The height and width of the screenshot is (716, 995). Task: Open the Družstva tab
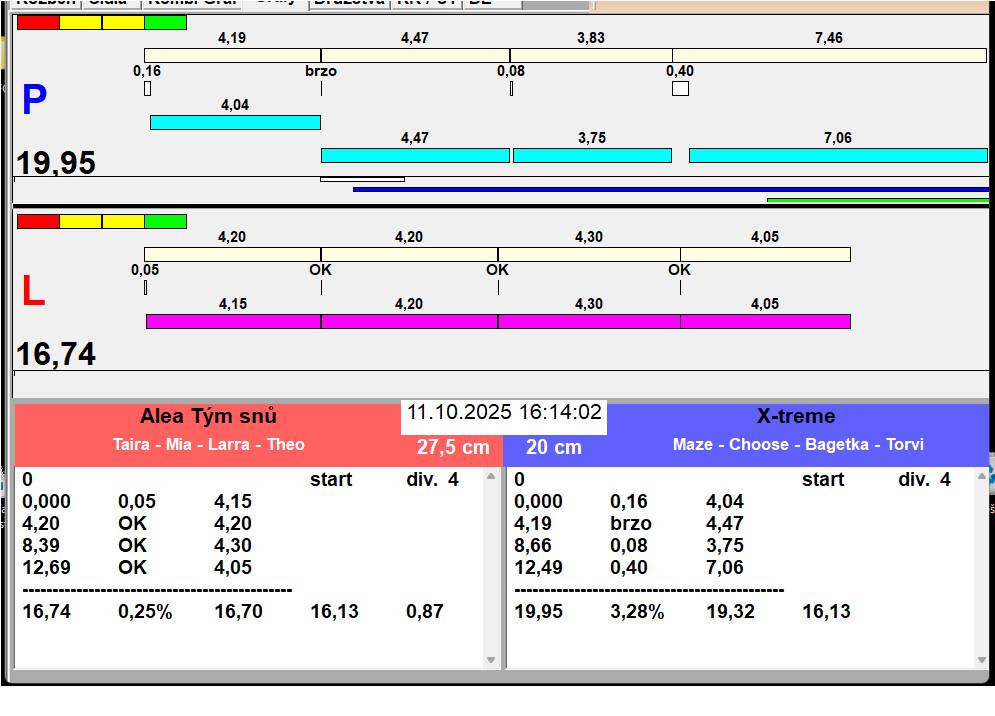[347, 3]
